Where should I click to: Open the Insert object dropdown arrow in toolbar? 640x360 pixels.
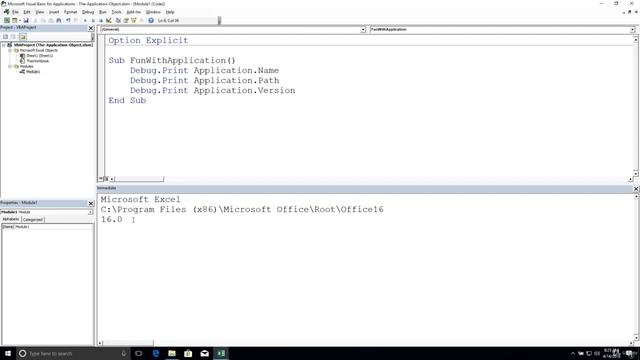point(20,20)
